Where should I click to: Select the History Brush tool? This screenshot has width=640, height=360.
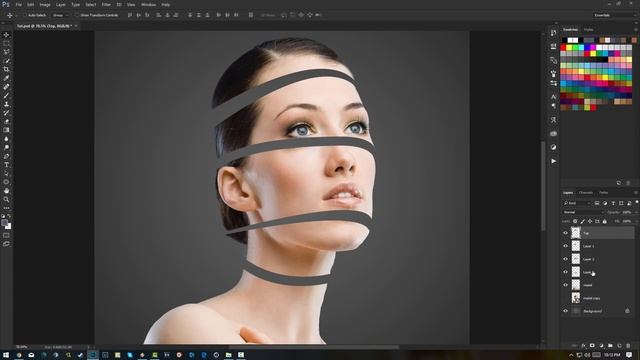point(6,113)
